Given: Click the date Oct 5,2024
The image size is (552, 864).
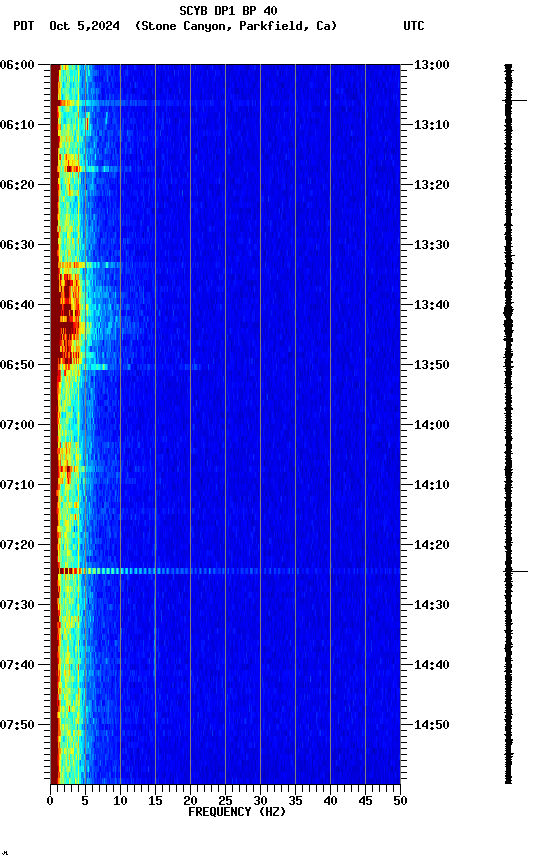Looking at the screenshot, I should tap(84, 26).
